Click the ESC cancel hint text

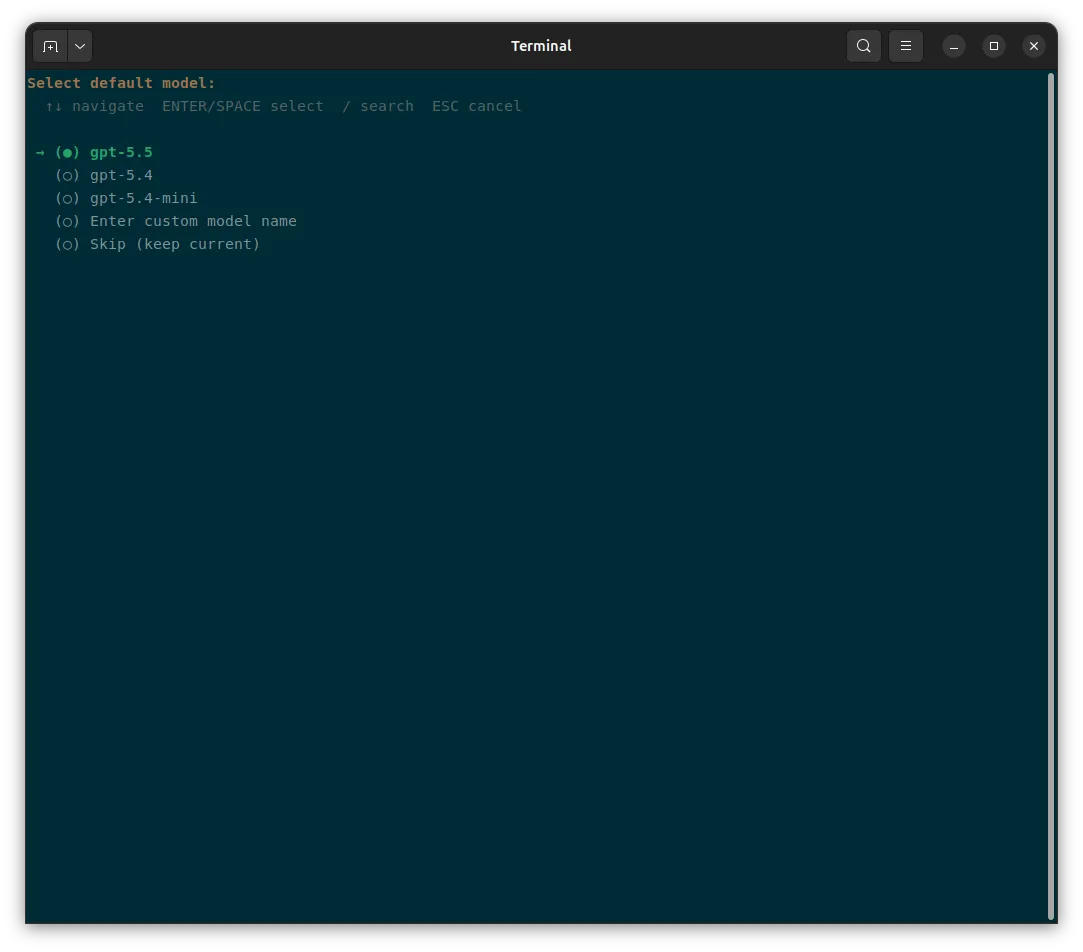(x=477, y=106)
